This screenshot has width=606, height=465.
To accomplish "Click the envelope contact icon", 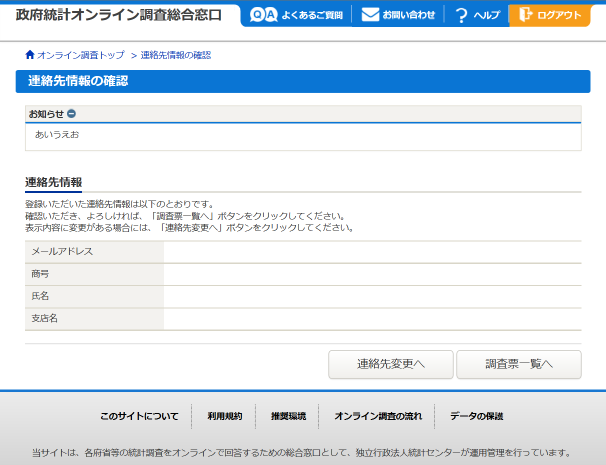I will (x=370, y=15).
